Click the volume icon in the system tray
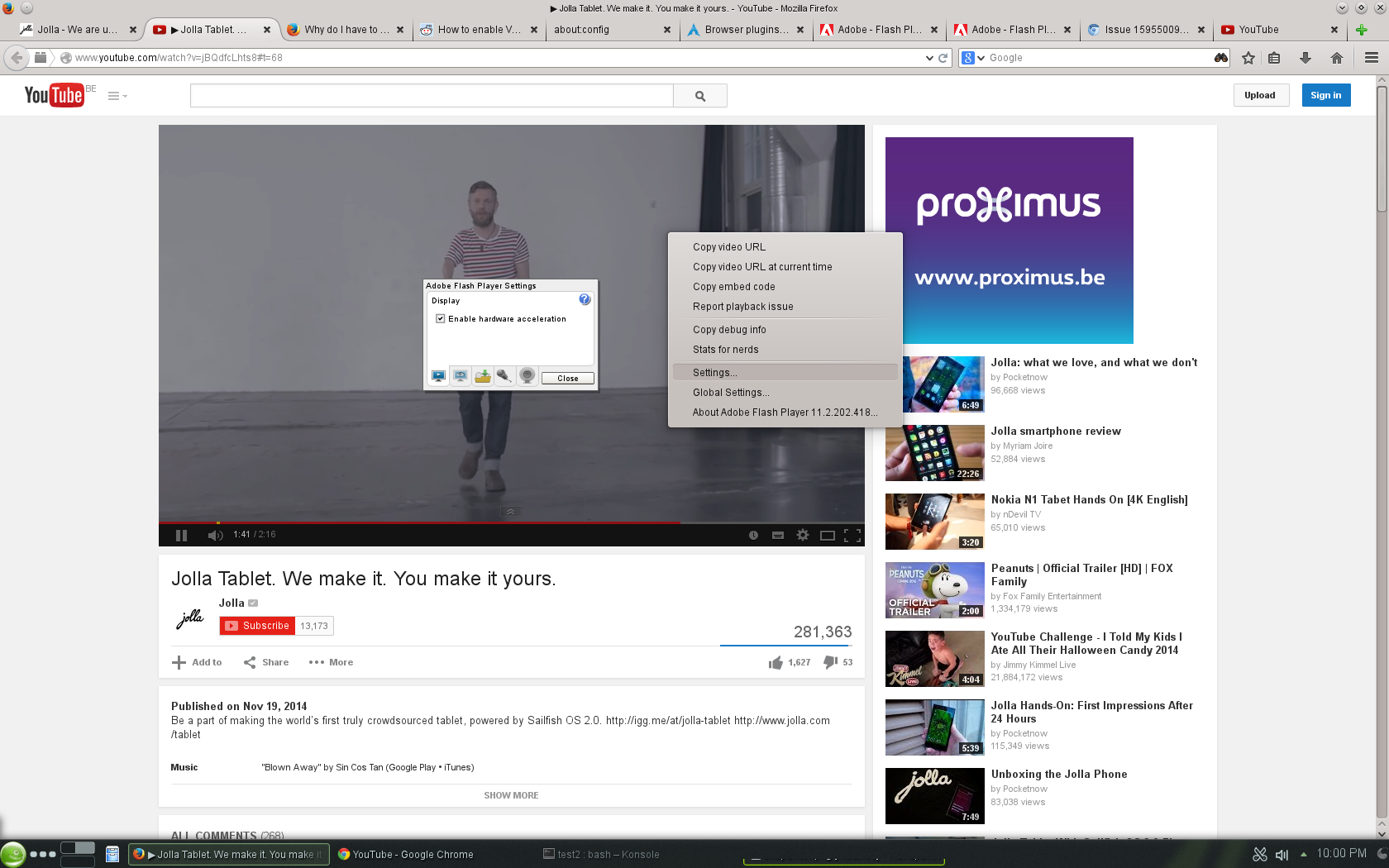1389x868 pixels. [1282, 855]
